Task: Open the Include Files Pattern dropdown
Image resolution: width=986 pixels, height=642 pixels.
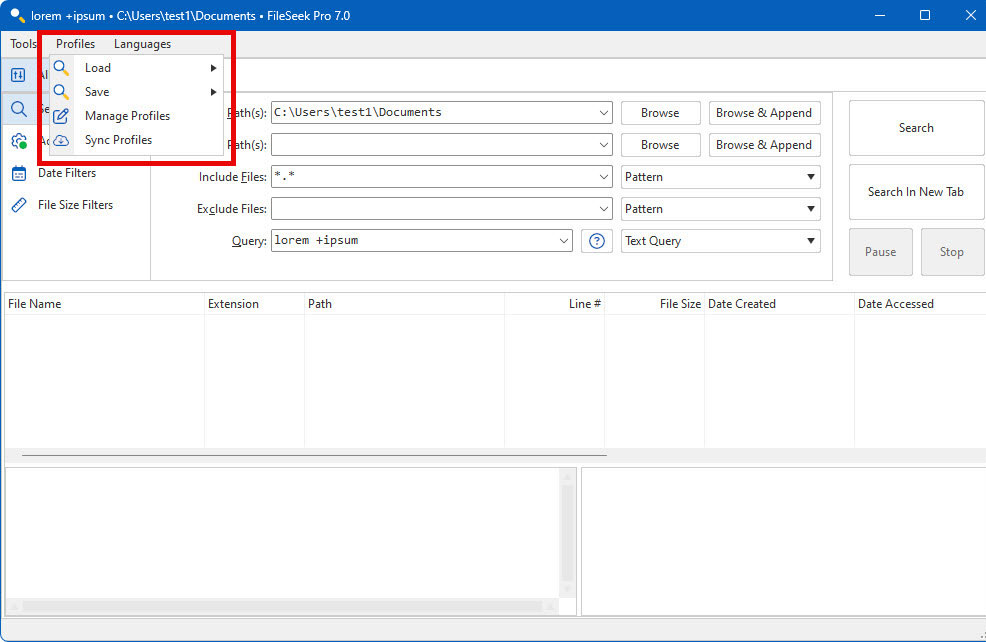Action: tap(721, 177)
